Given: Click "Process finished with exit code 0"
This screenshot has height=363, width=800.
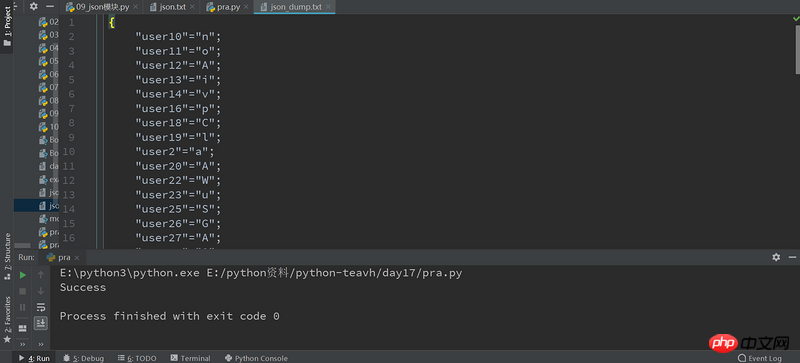Looking at the screenshot, I should (x=169, y=317).
